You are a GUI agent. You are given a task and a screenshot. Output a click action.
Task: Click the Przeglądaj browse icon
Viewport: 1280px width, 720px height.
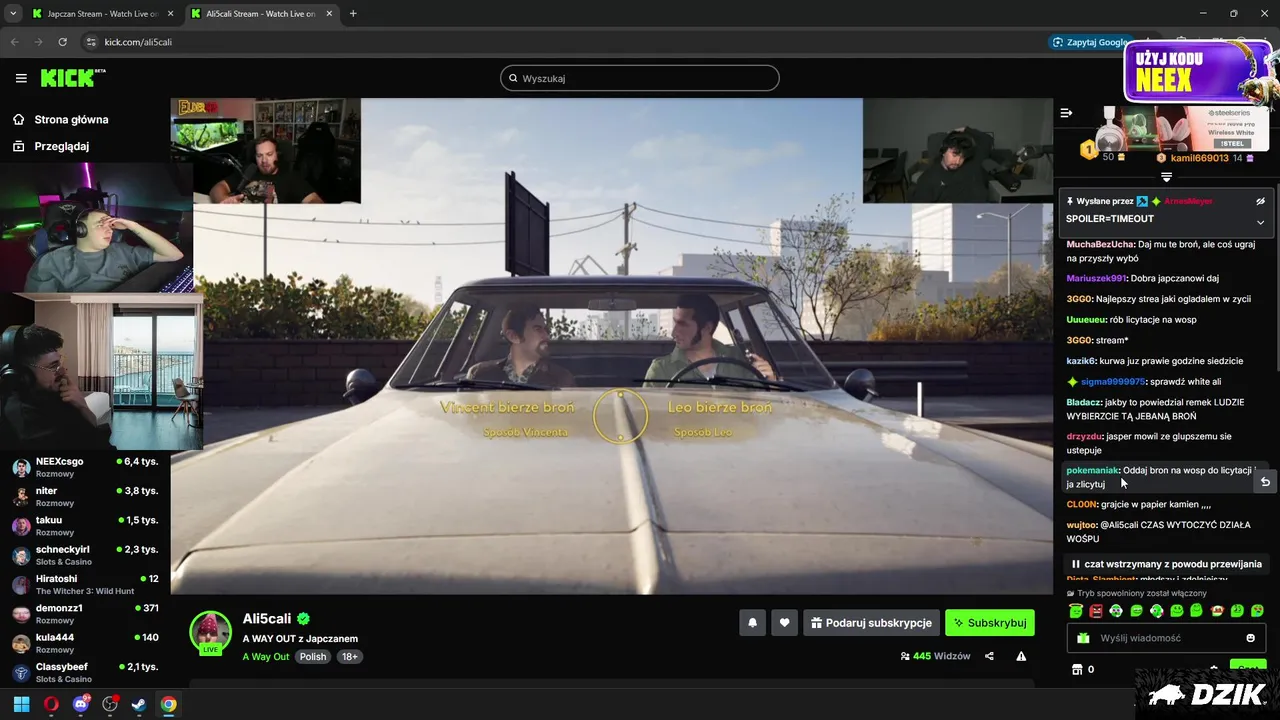(18, 146)
